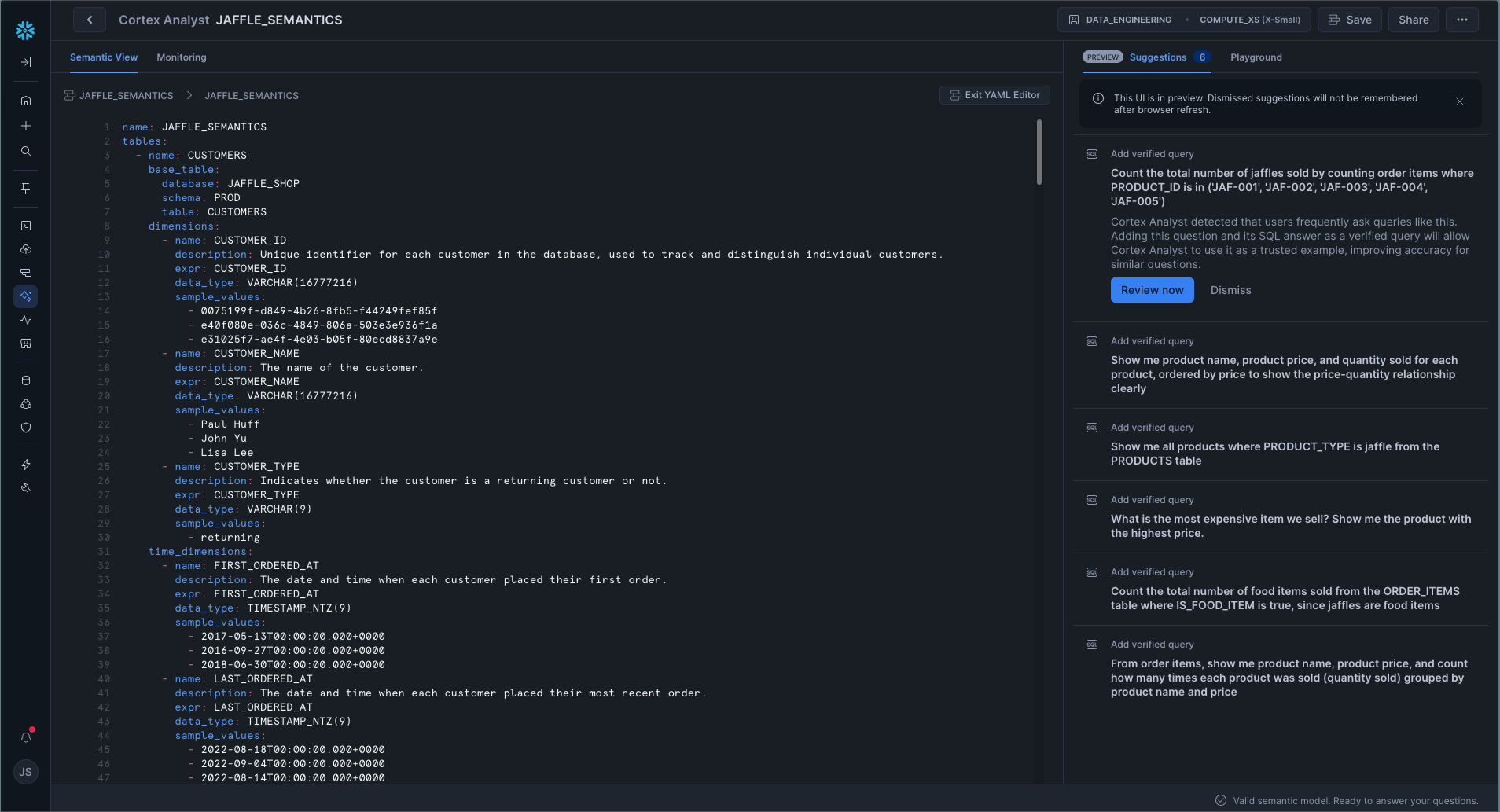
Task: Click the info icon in preview notice
Action: pos(1098,98)
